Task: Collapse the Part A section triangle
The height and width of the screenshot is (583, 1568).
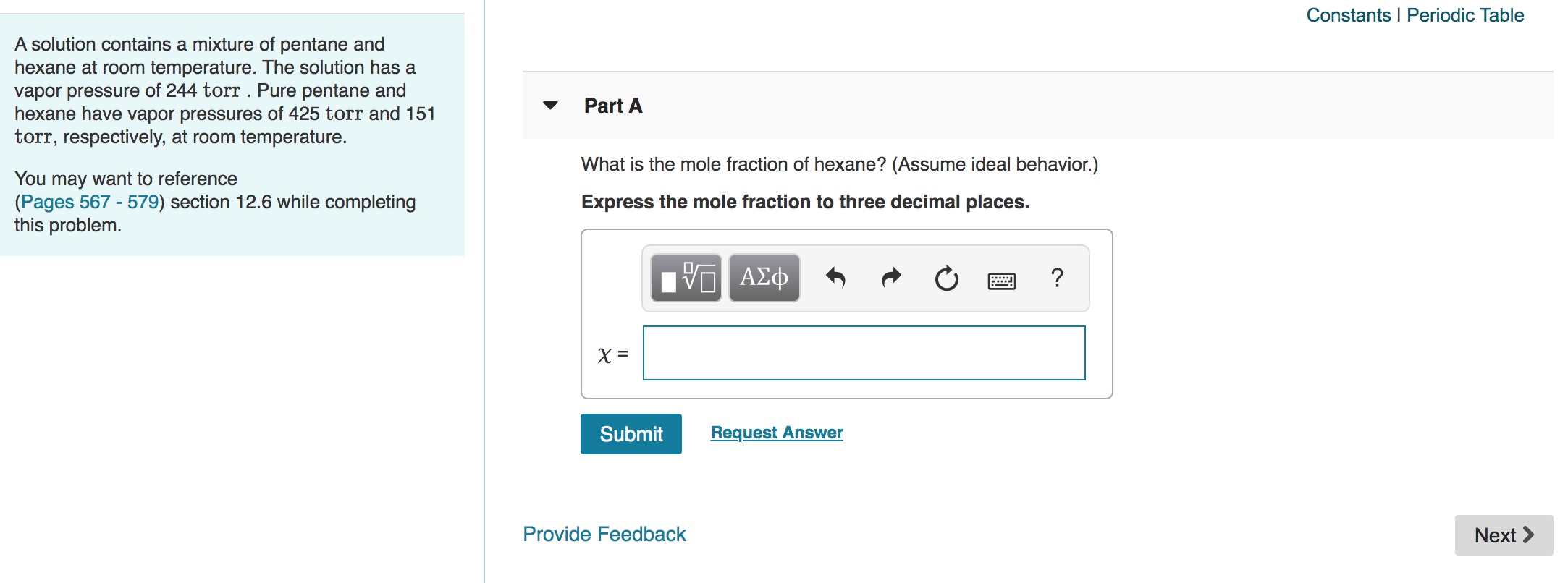Action: [551, 106]
